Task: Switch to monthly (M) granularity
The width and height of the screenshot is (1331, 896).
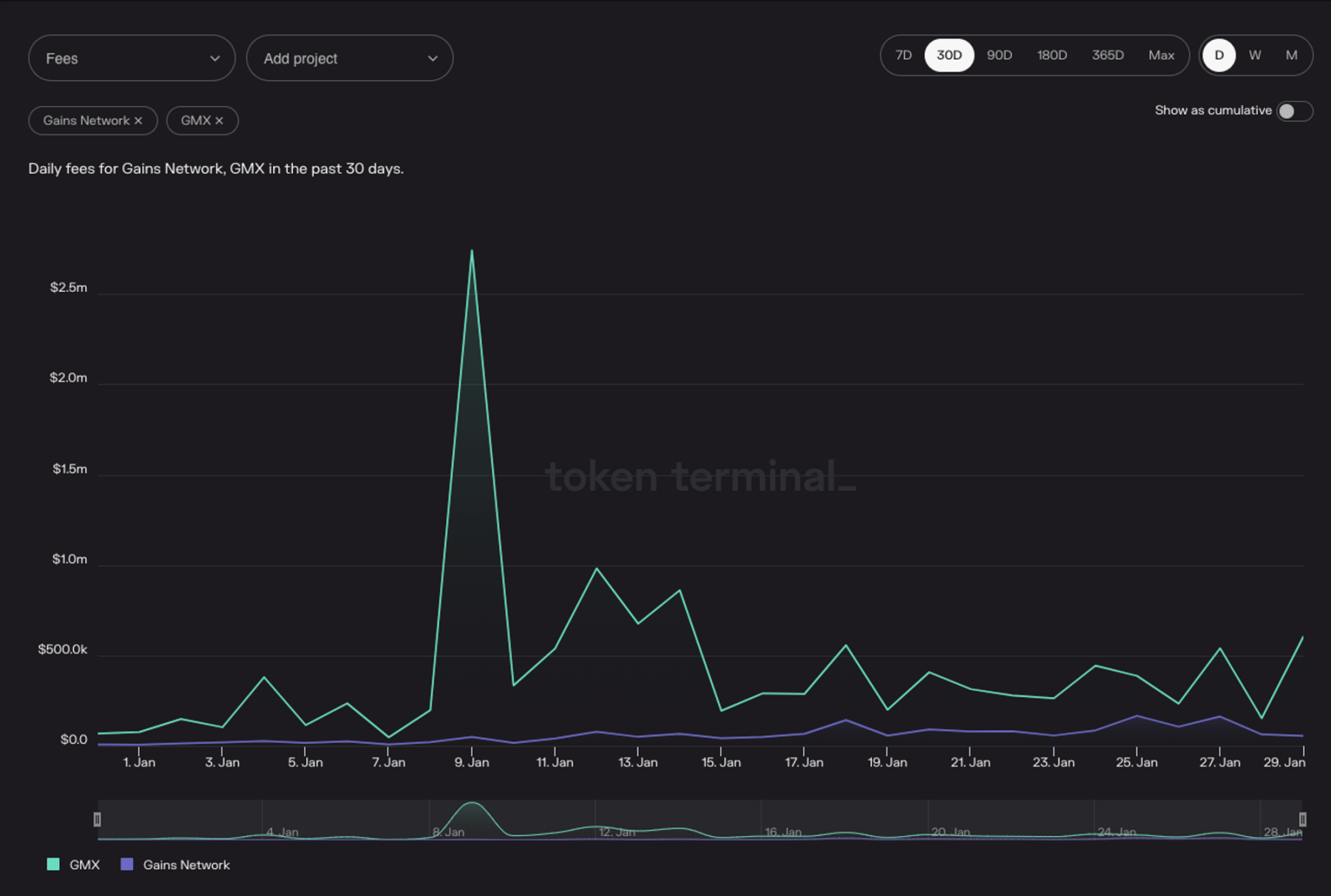Action: point(1291,55)
